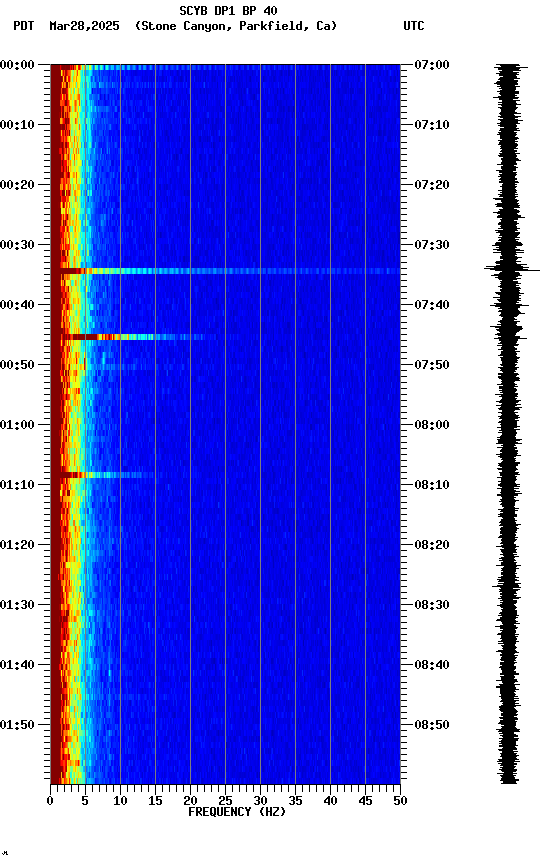Viewport: 552px width, 864px height.
Task: Click the '01:50' PDT time label
Action: (17, 726)
